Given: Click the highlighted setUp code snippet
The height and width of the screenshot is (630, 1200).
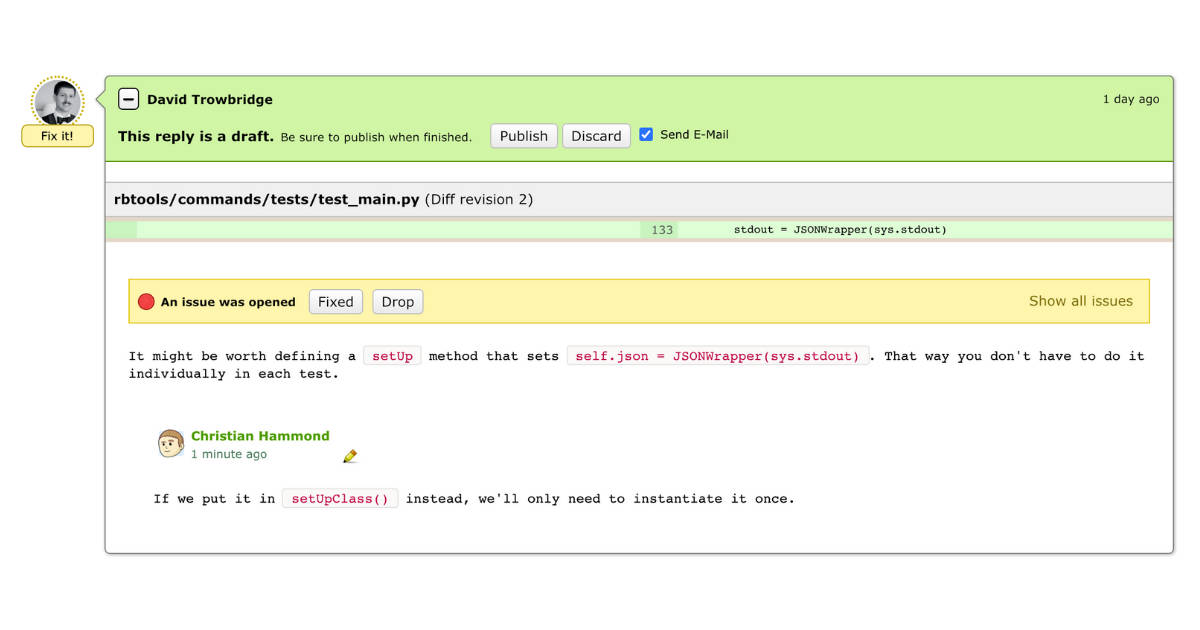Looking at the screenshot, I should click(392, 355).
